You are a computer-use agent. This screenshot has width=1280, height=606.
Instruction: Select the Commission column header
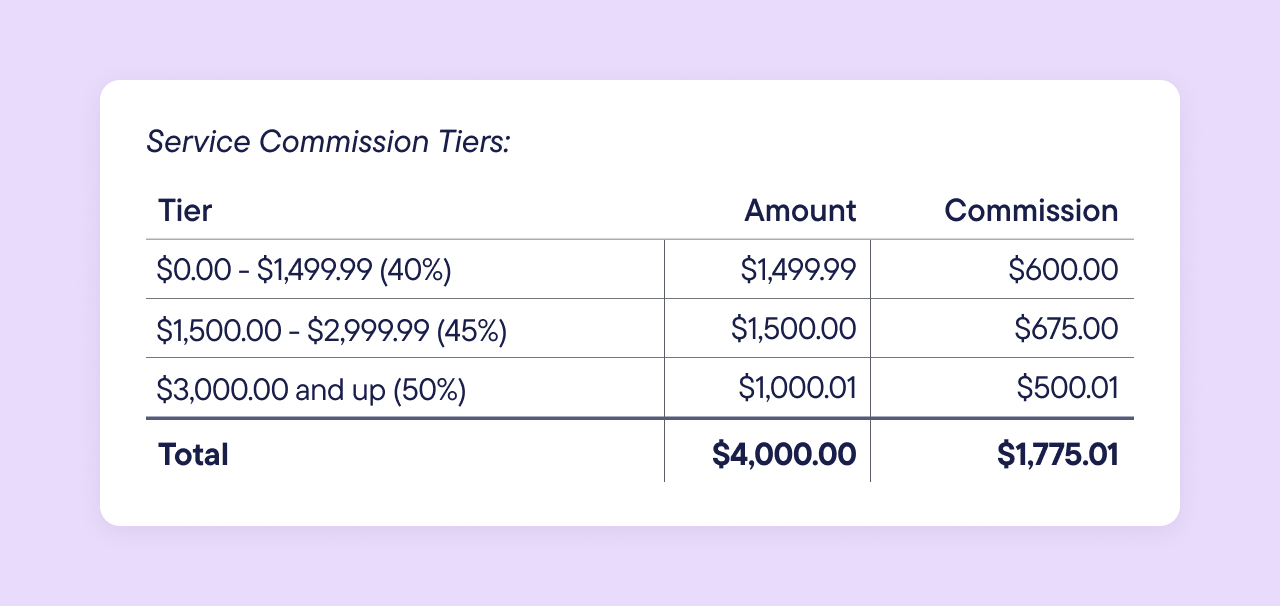point(1031,210)
